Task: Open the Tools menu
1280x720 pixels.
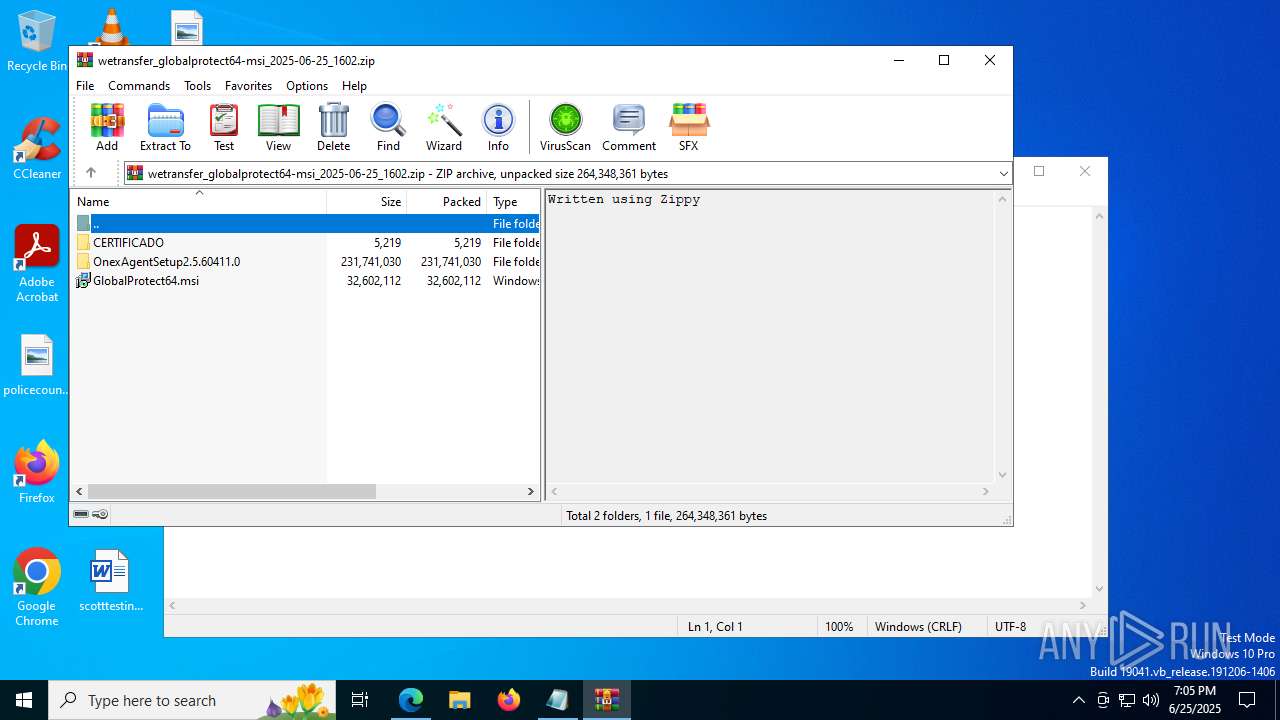Action: (x=197, y=86)
